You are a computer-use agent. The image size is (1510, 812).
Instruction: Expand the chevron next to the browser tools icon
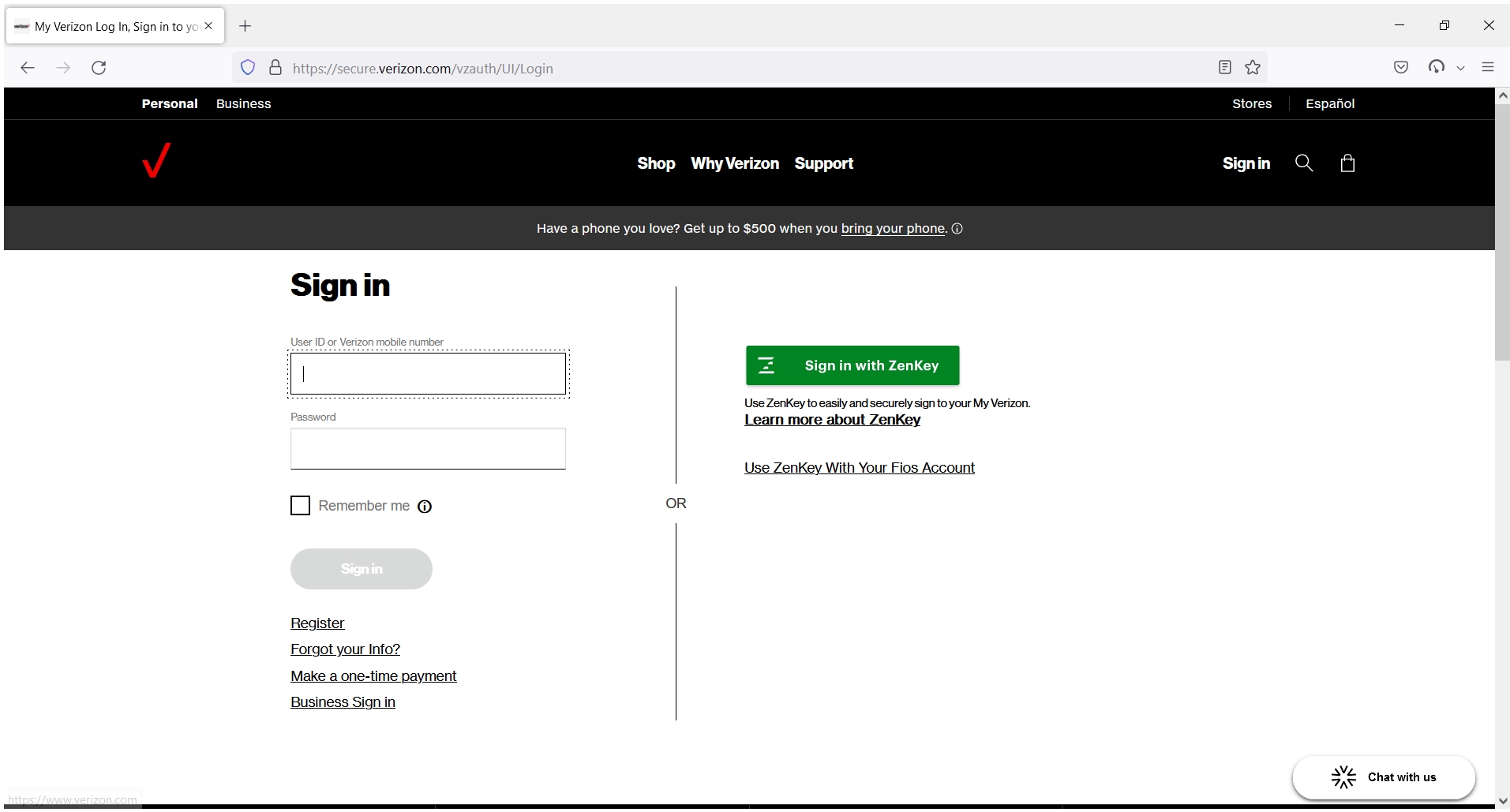coord(1461,68)
